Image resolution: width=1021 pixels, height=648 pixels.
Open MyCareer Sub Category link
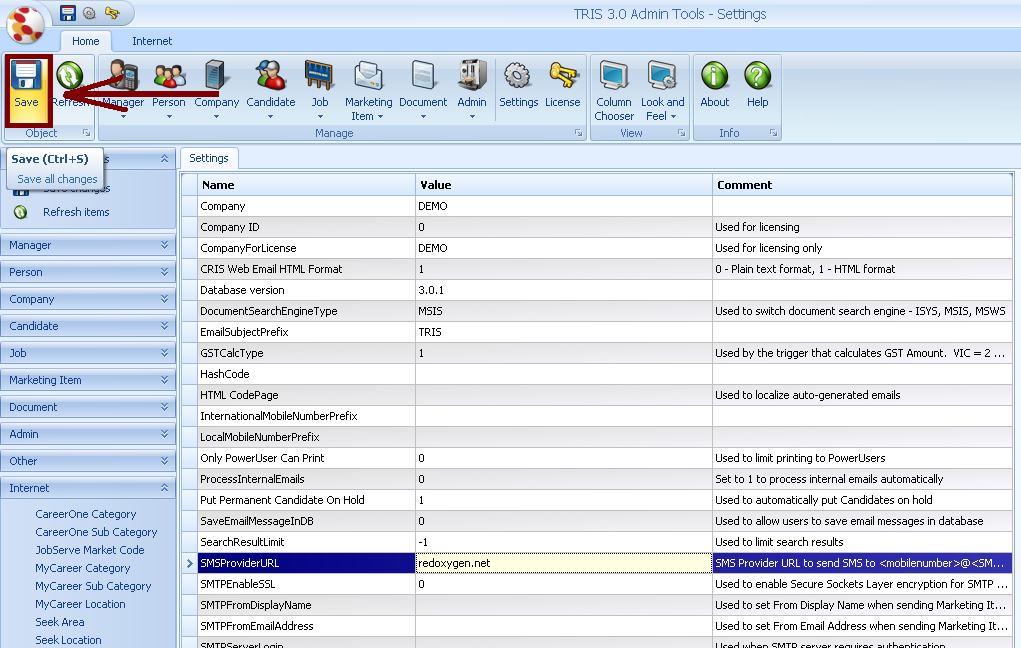tap(93, 586)
